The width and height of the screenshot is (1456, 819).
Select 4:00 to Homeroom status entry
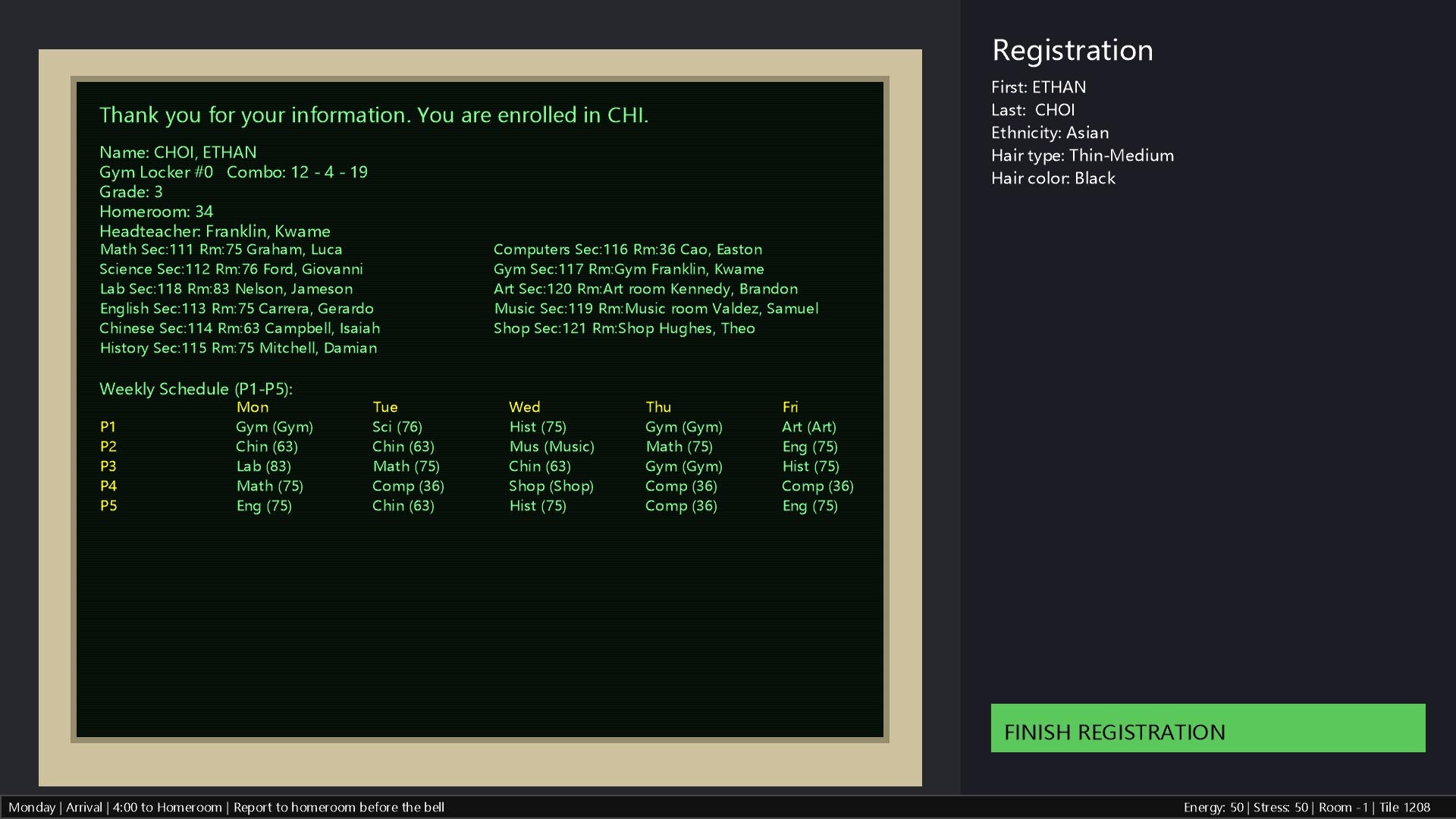point(168,808)
